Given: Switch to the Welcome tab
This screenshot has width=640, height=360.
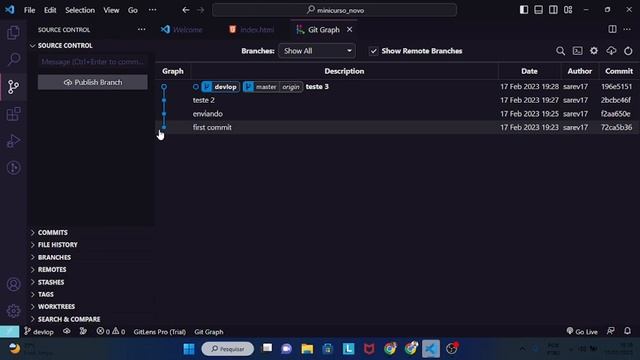Looking at the screenshot, I should pos(182,30).
